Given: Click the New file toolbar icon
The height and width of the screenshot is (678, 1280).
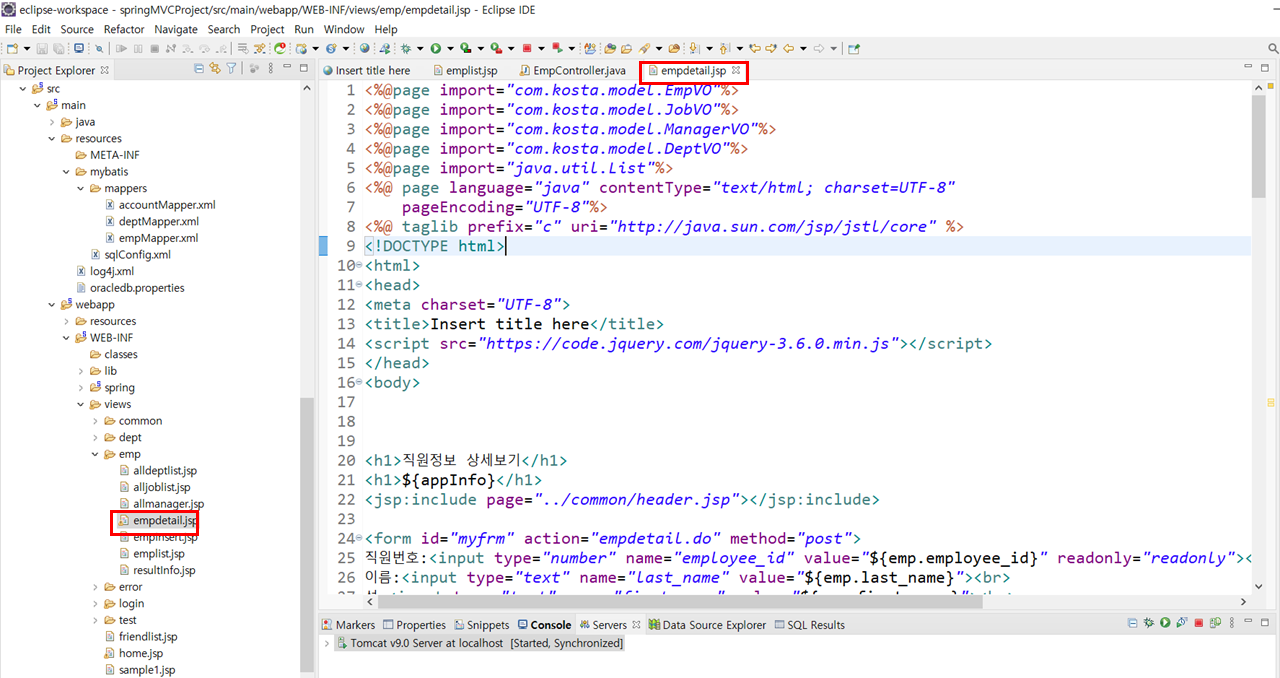Looking at the screenshot, I should 12,48.
